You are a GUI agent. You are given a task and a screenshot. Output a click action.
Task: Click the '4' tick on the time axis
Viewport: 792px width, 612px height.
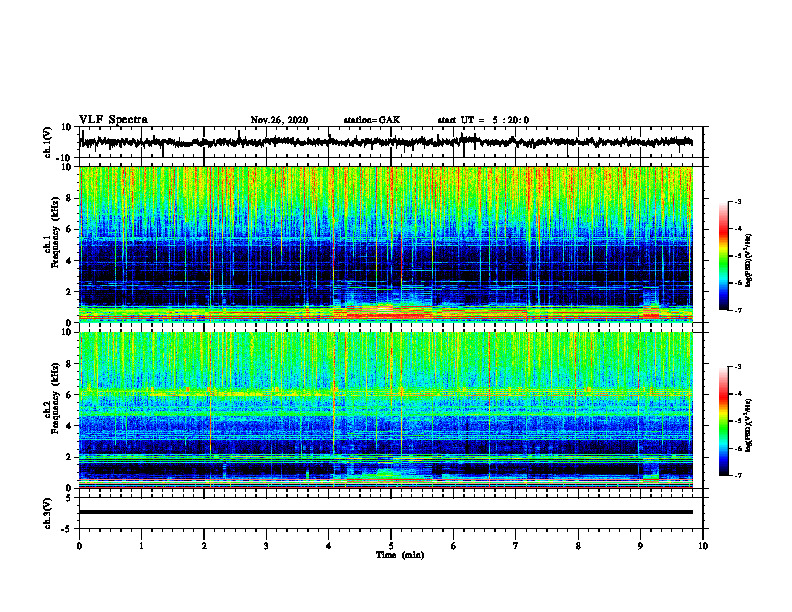coord(329,546)
